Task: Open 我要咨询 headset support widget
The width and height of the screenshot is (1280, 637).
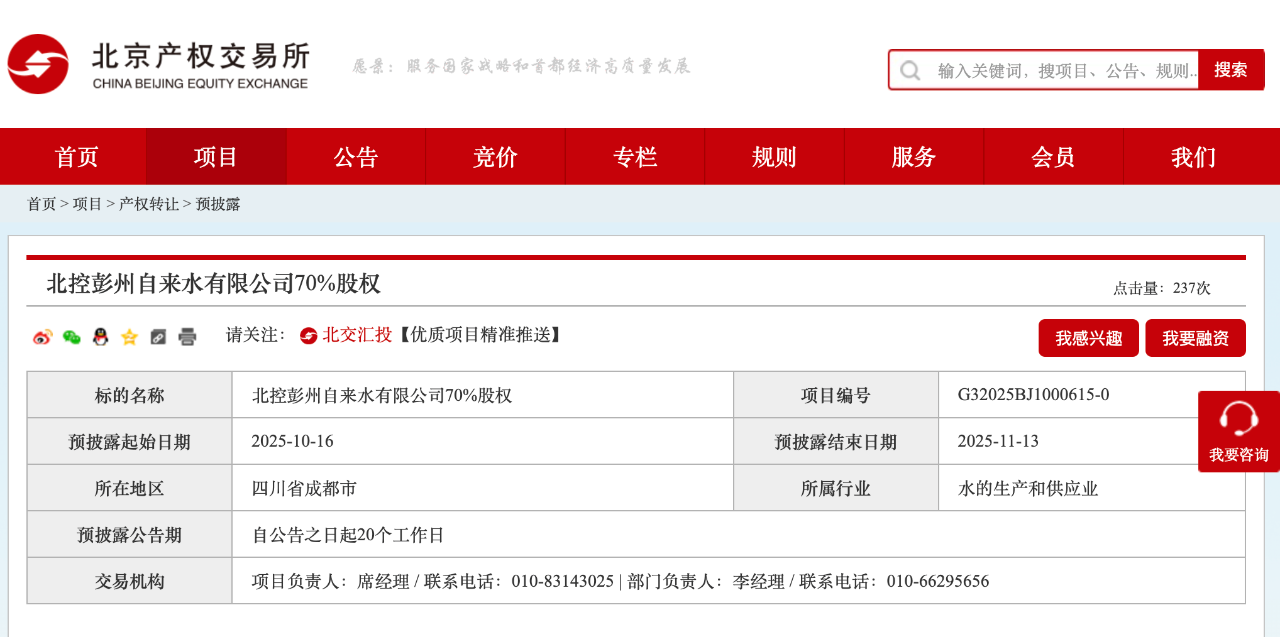Action: [x=1239, y=431]
